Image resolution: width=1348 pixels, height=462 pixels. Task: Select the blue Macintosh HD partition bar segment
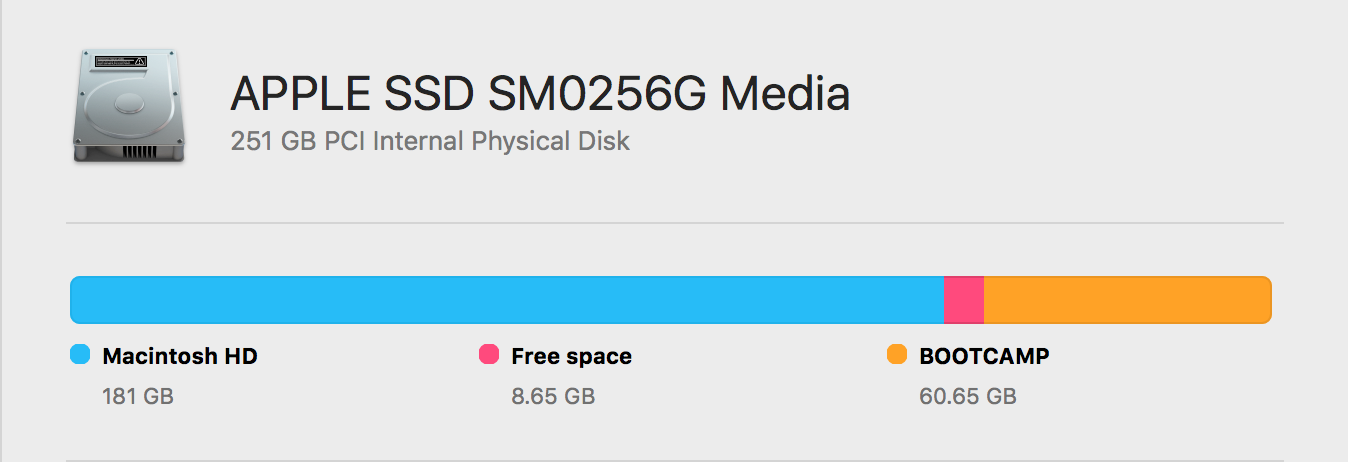[506, 300]
